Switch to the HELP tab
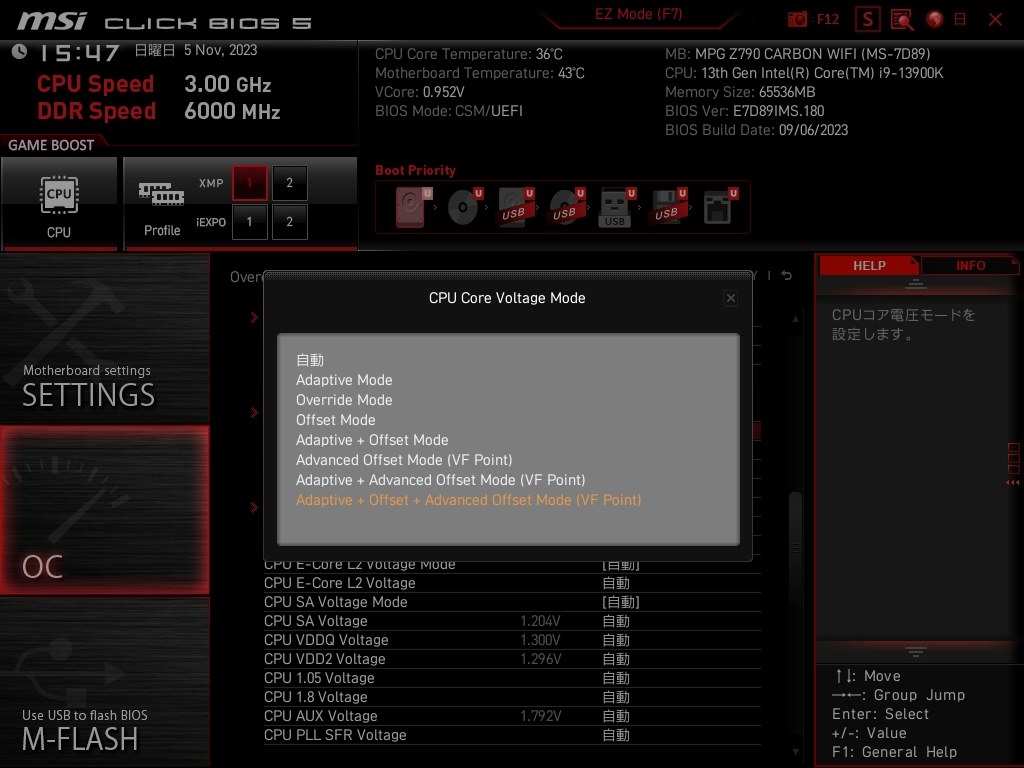This screenshot has height=768, width=1024. [868, 265]
